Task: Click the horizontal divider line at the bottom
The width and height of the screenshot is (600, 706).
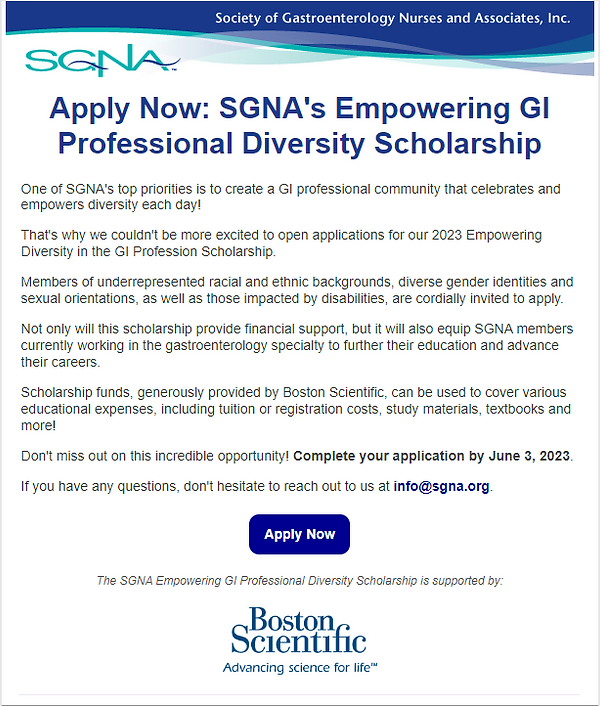Action: pyautogui.click(x=299, y=694)
